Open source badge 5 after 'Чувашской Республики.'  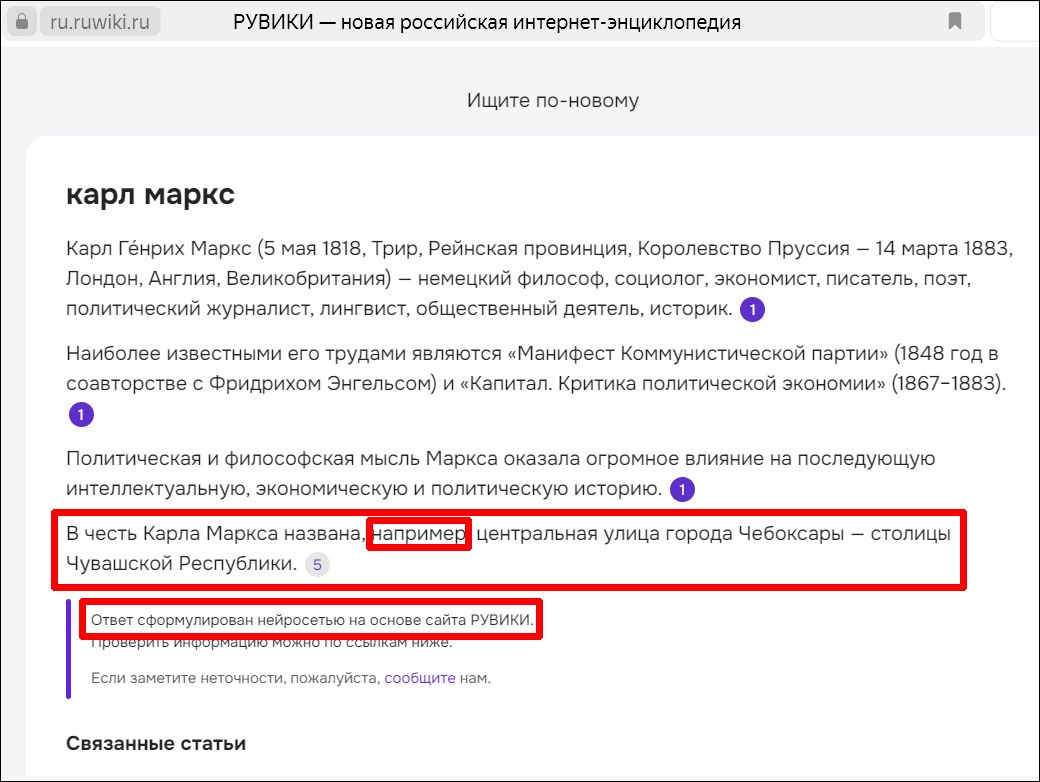pos(317,565)
